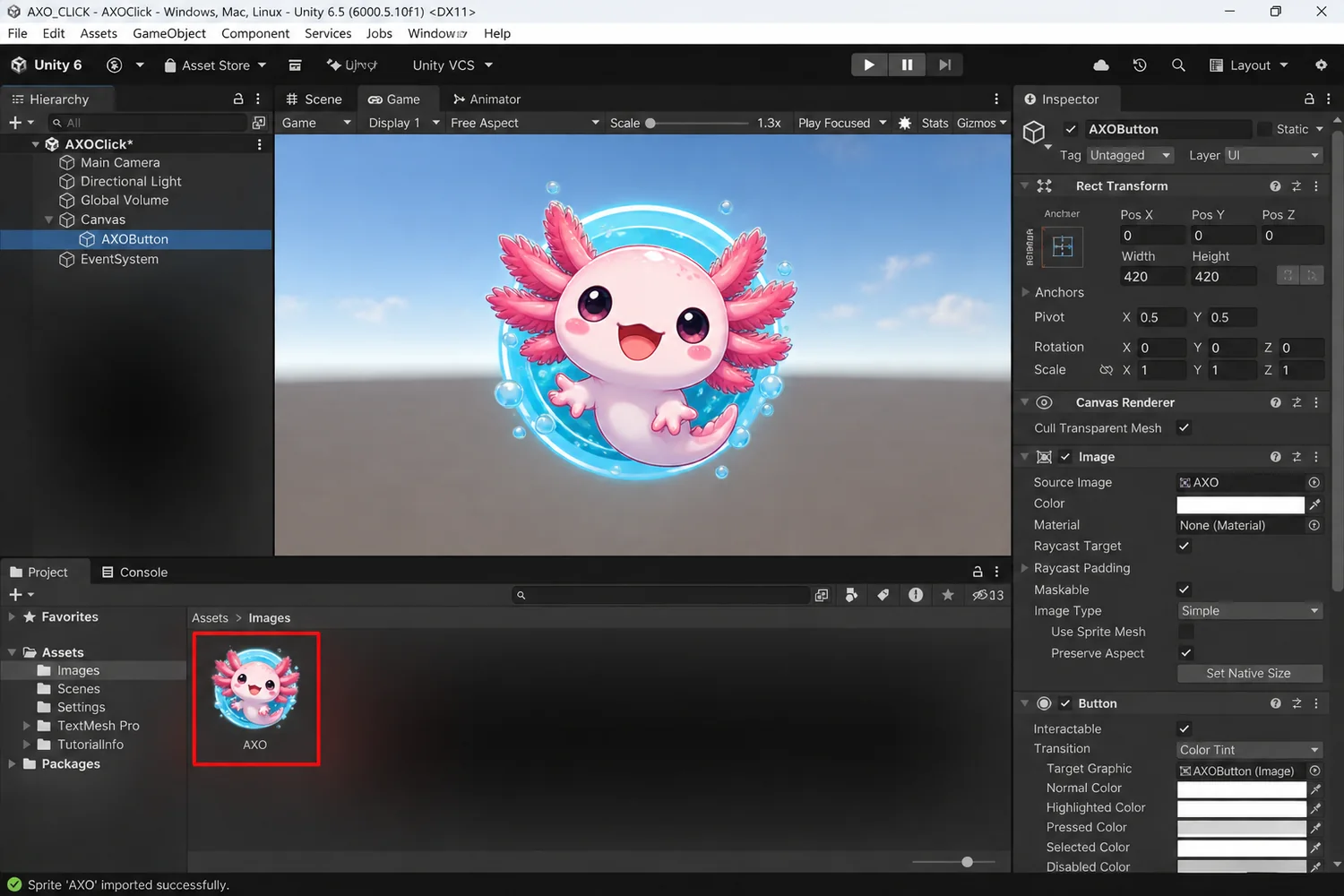Pause the game with the pause button
This screenshot has width=1344, height=896.
[907, 65]
